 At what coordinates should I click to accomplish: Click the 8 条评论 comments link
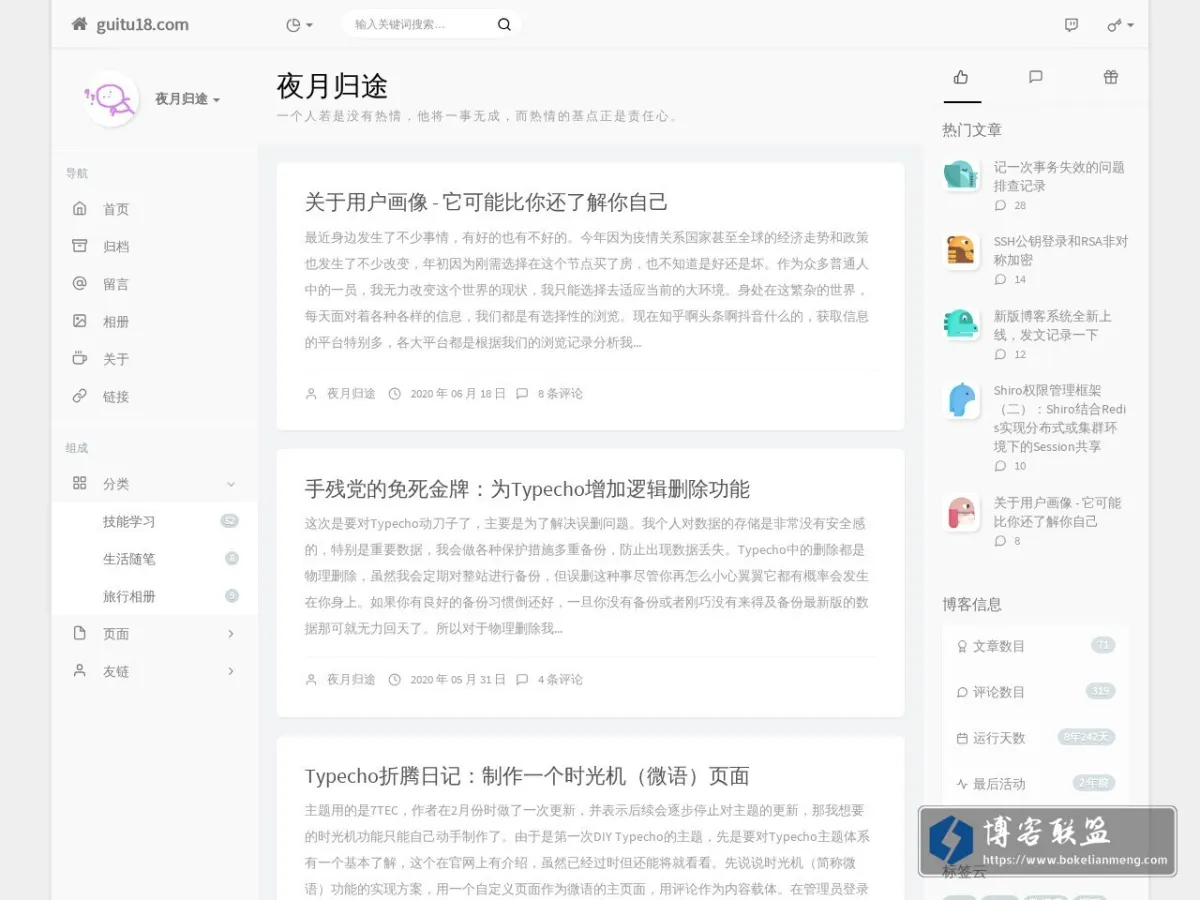pyautogui.click(x=560, y=394)
